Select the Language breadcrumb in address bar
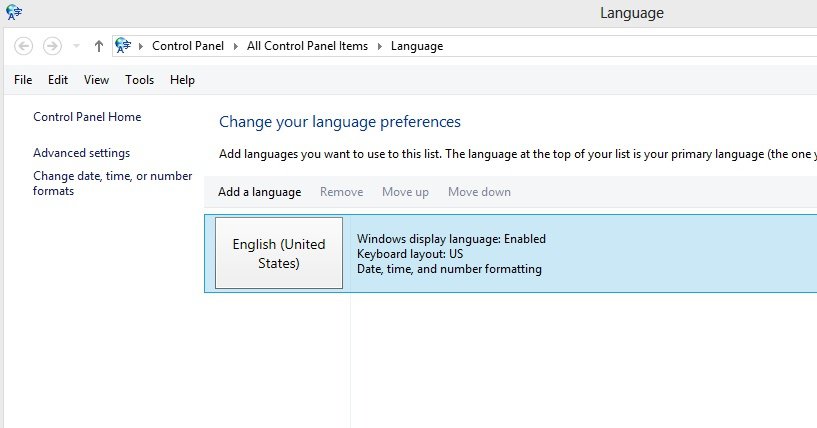The image size is (817, 428). (417, 46)
